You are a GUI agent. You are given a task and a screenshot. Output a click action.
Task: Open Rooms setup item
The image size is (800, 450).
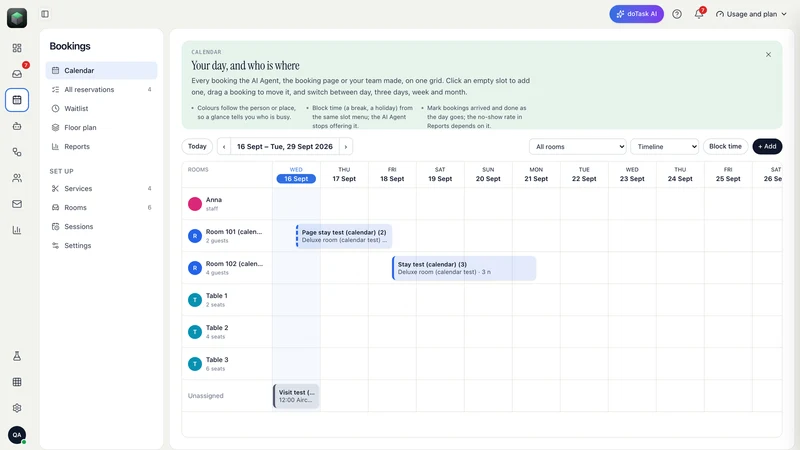coord(101,208)
